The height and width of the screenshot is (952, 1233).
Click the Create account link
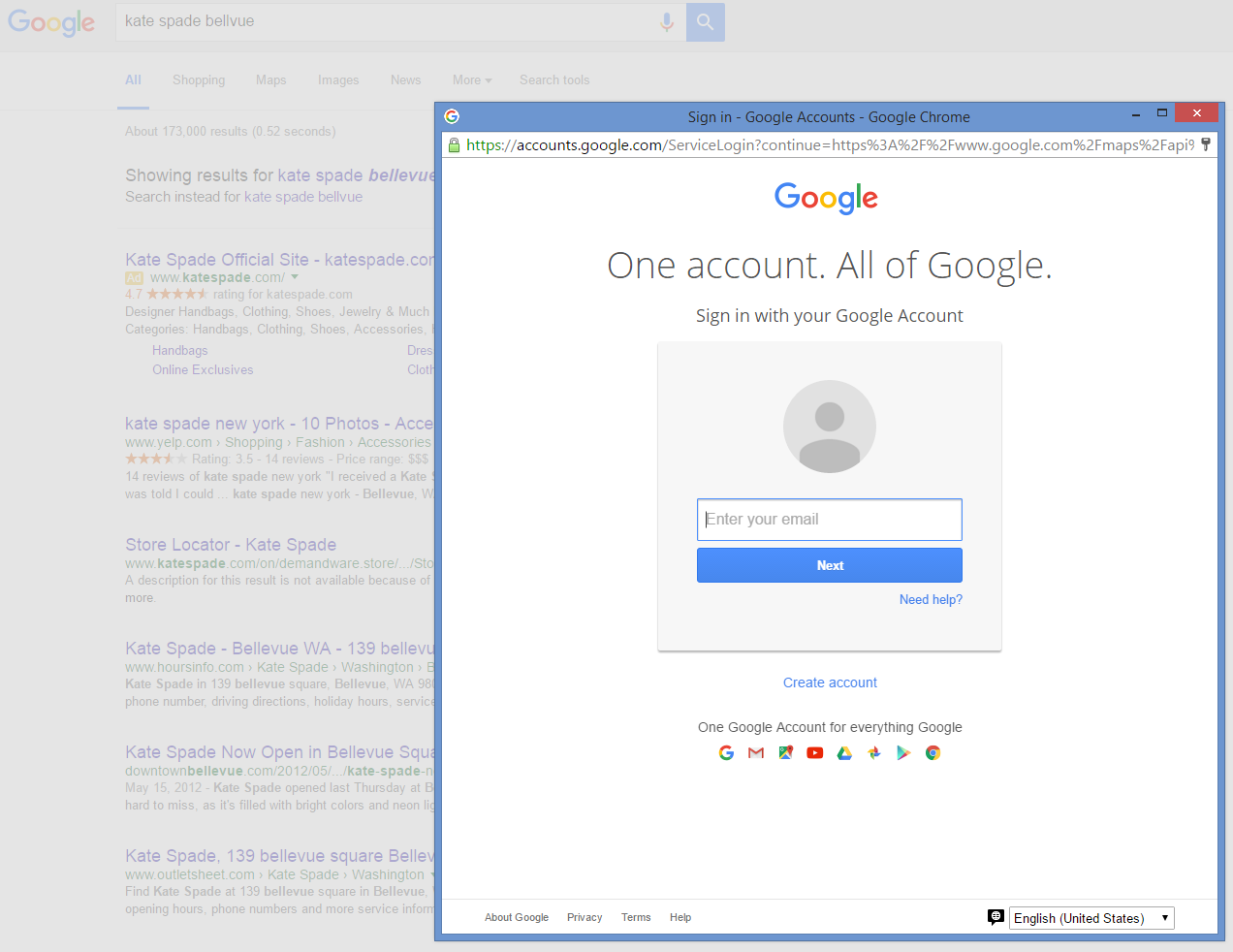pyautogui.click(x=829, y=682)
